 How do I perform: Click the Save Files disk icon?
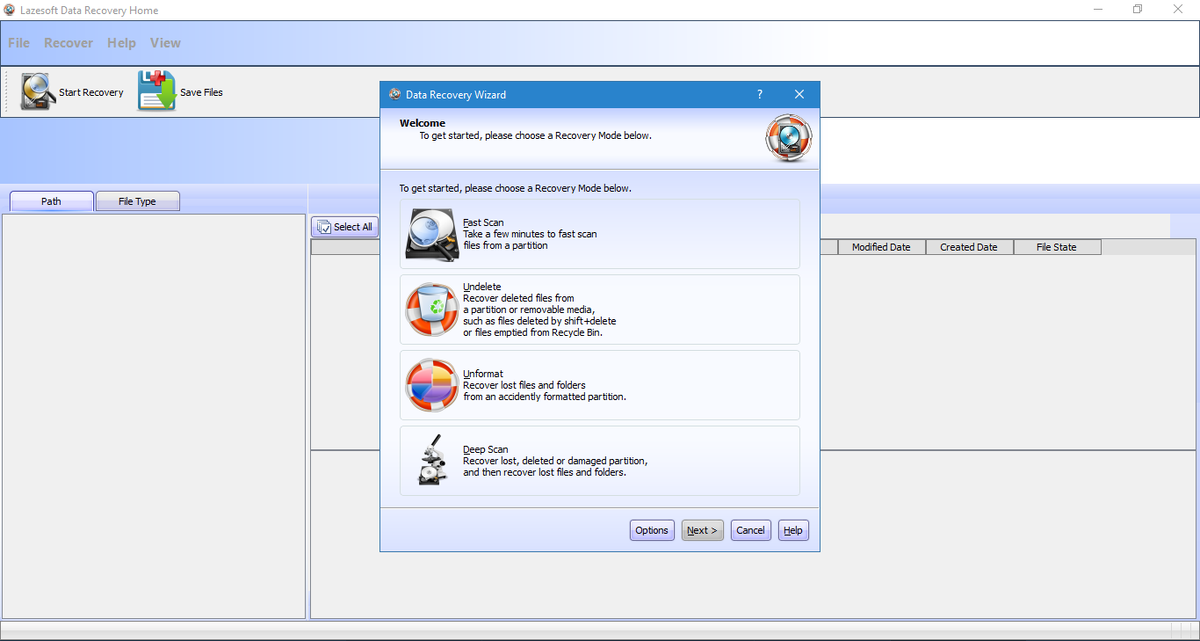(157, 91)
